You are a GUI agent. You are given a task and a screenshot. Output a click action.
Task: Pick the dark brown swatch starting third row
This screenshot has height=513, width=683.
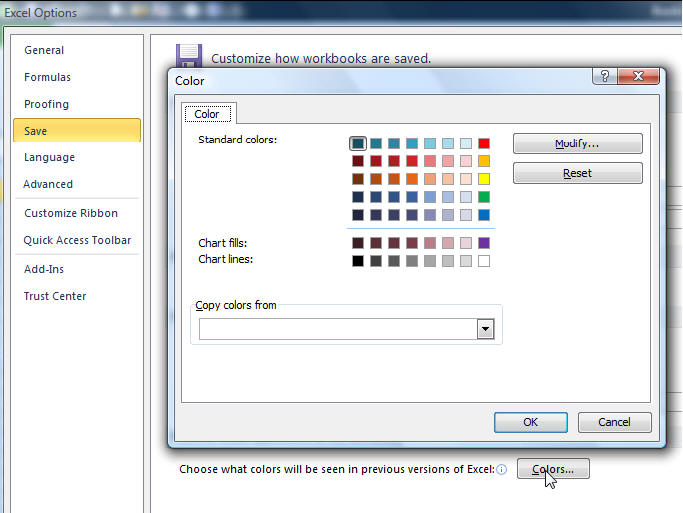pyautogui.click(x=358, y=179)
